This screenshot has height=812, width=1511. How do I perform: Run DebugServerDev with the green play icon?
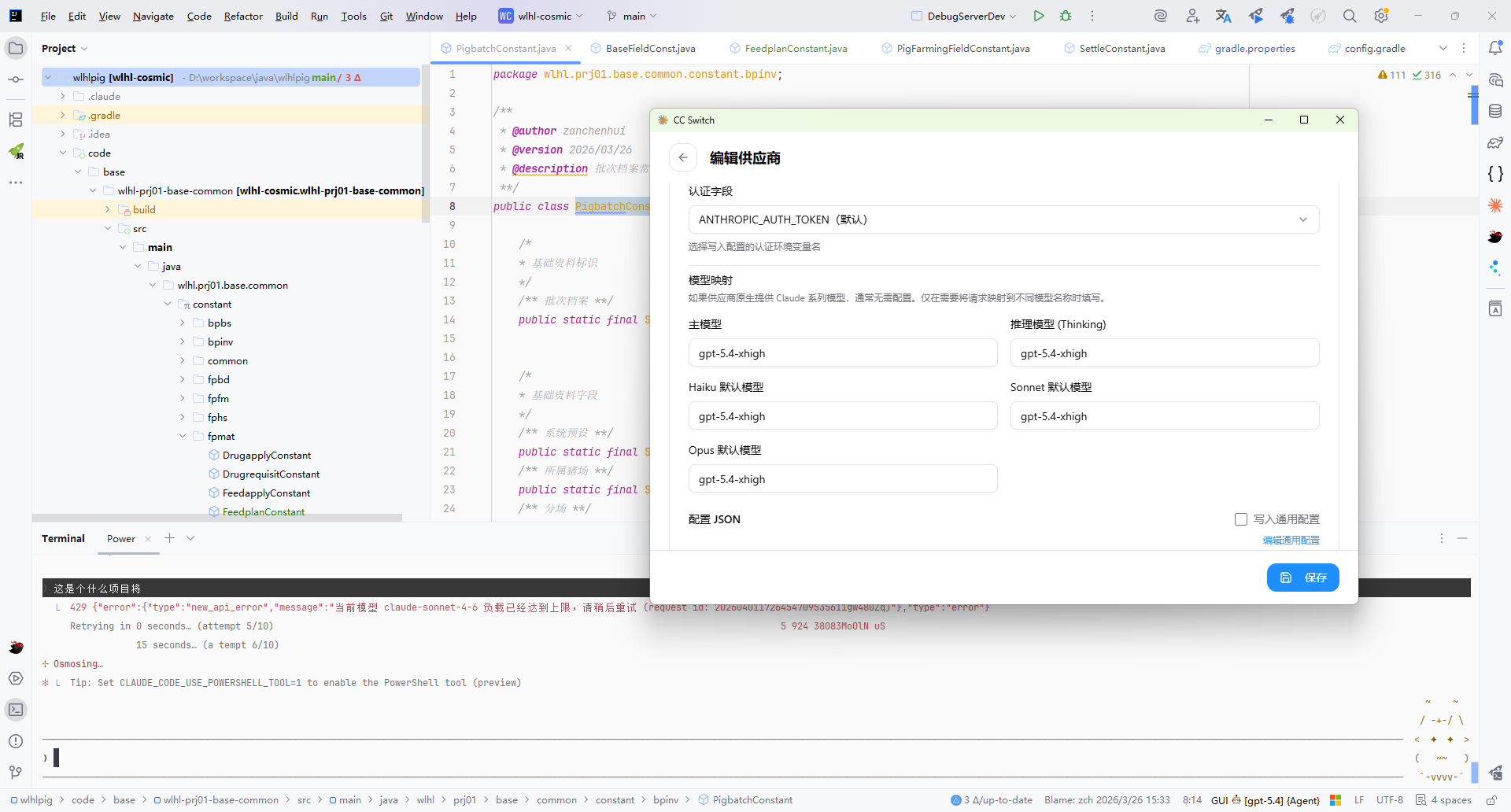pos(1039,16)
